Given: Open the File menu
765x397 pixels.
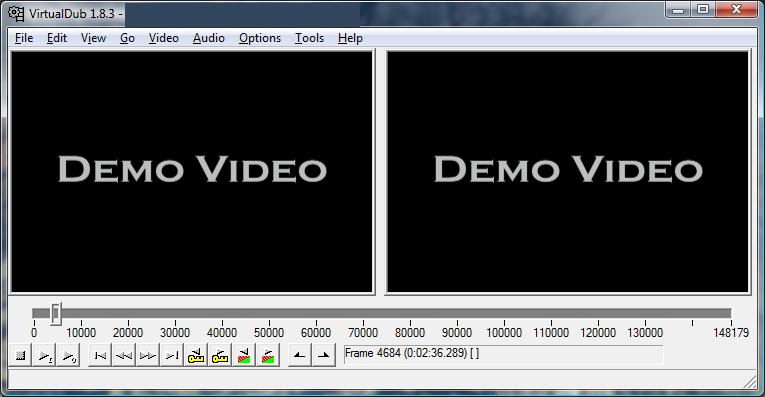Looking at the screenshot, I should (24, 38).
